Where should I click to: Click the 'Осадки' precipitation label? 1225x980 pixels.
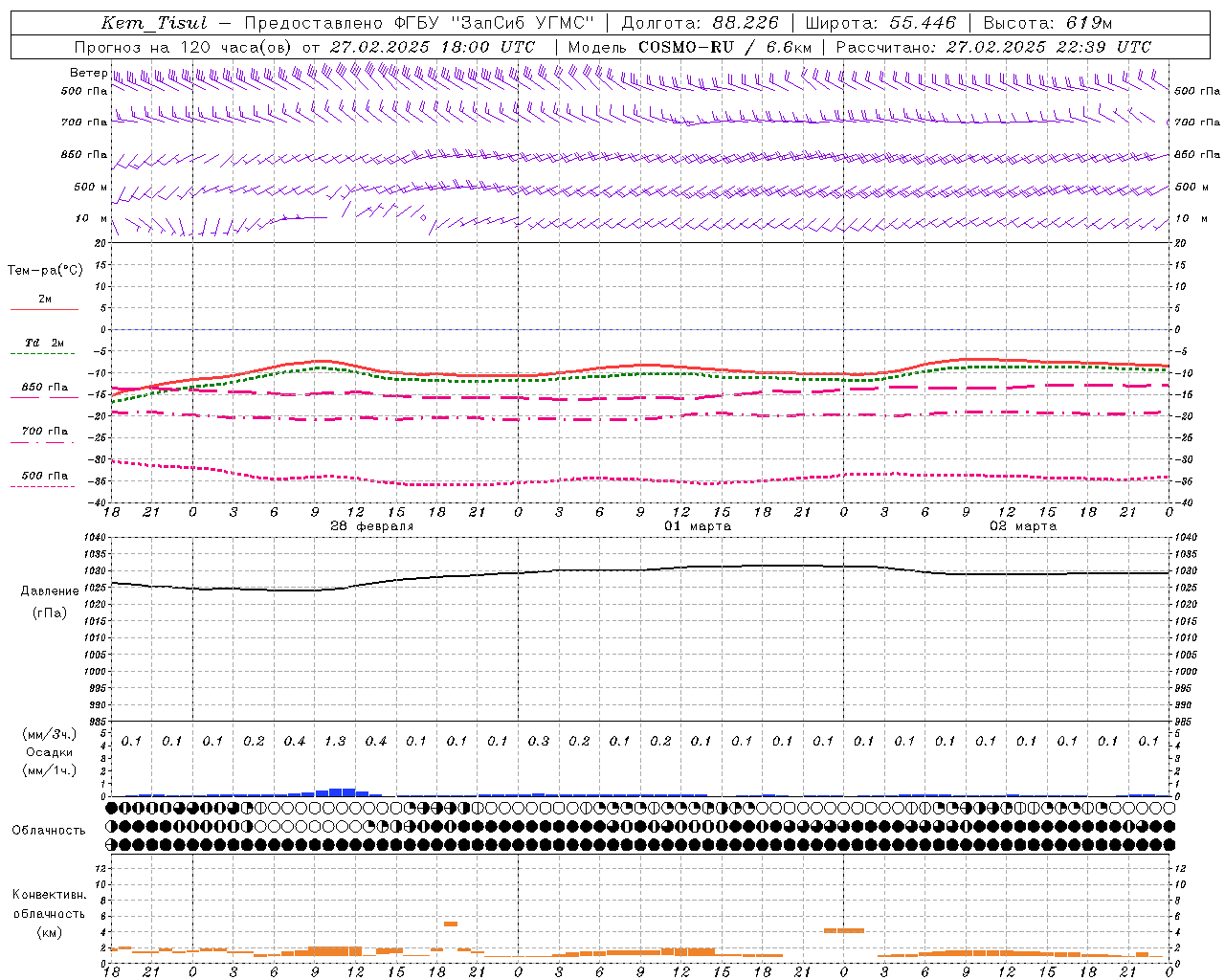[50, 752]
